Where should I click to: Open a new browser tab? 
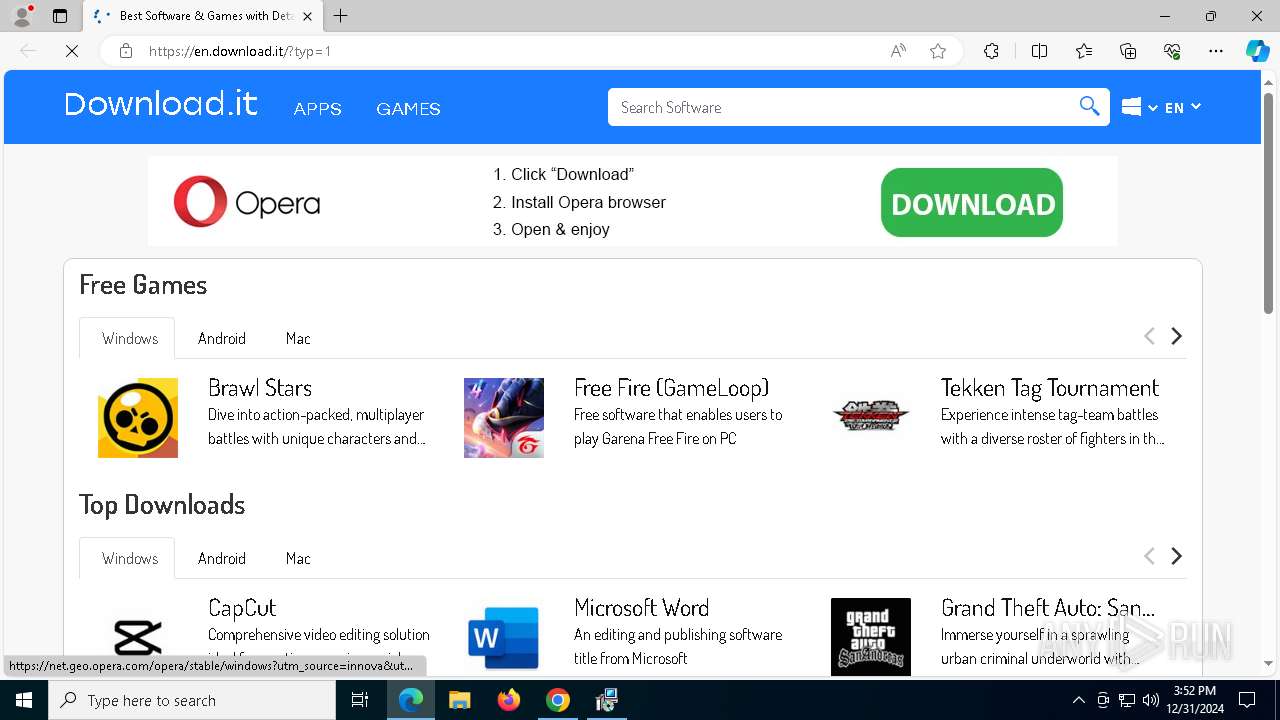tap(341, 16)
